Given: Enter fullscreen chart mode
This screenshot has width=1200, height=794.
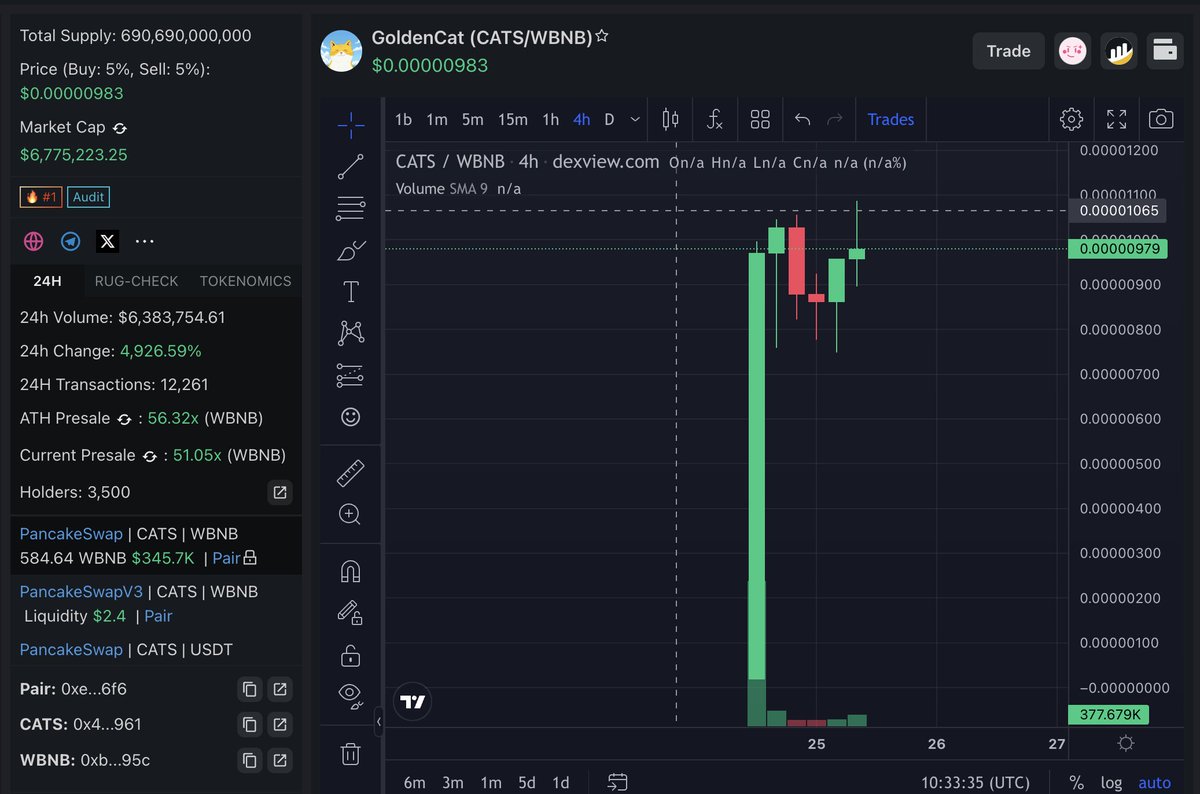Looking at the screenshot, I should click(x=1117, y=120).
